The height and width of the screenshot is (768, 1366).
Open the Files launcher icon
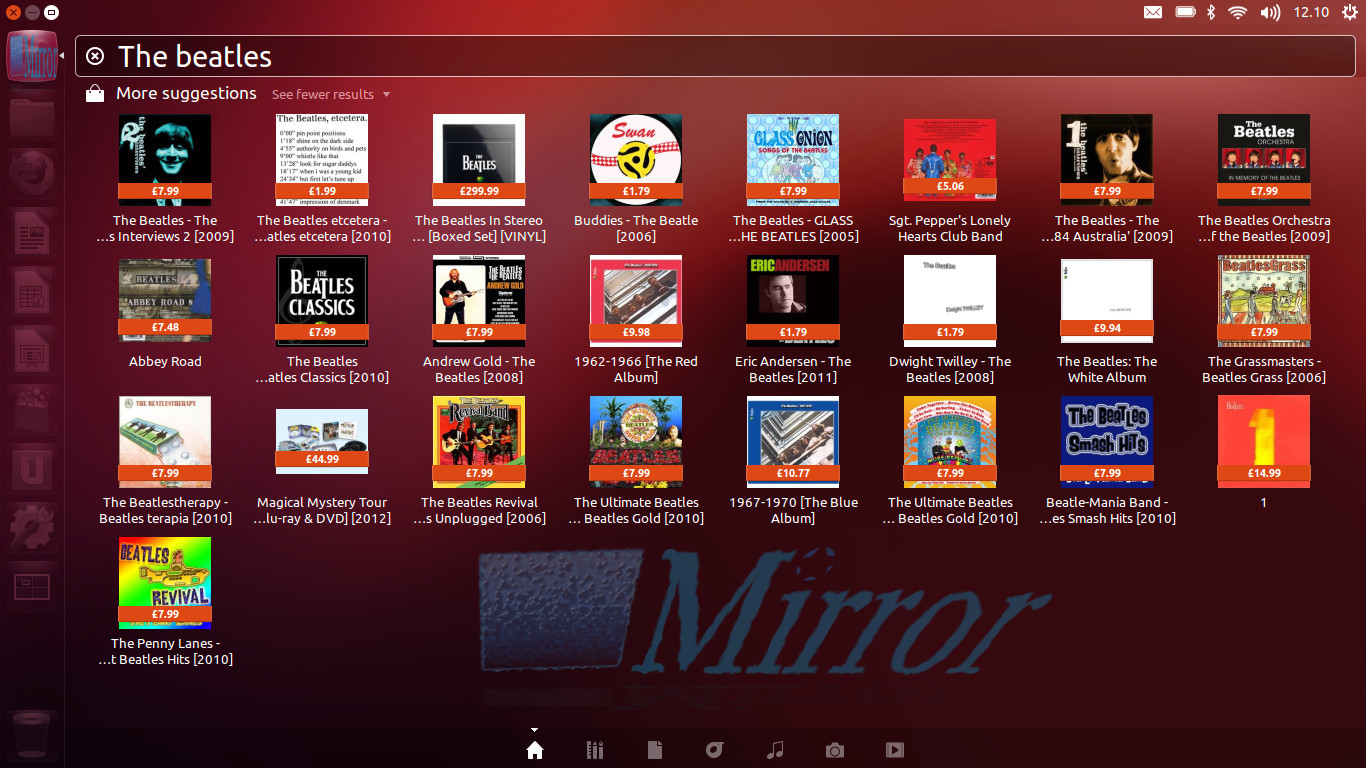click(x=32, y=117)
